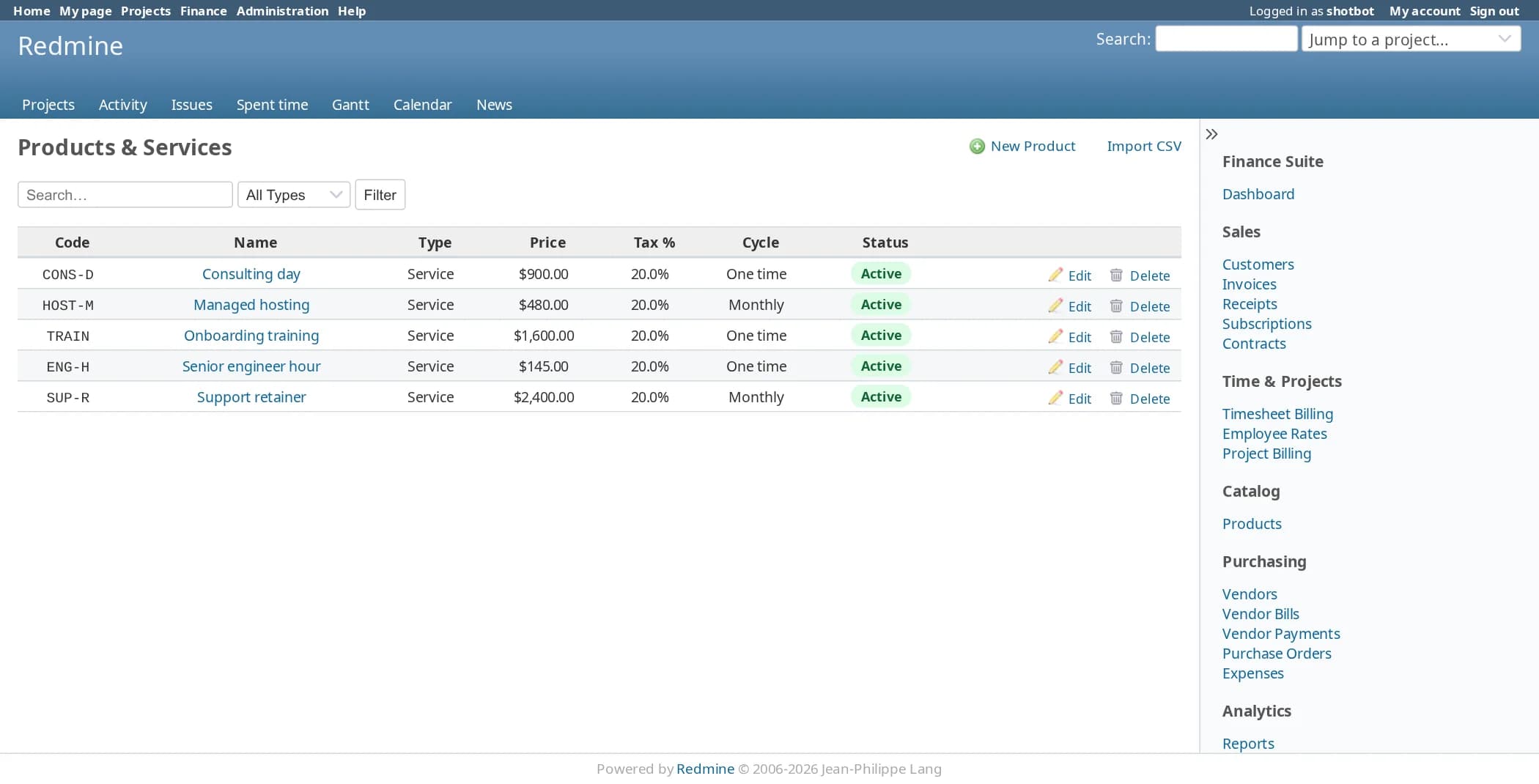Viewport: 1539px width, 784px height.
Task: Click the pencil icon in the Support retainer row
Action: (x=1055, y=398)
